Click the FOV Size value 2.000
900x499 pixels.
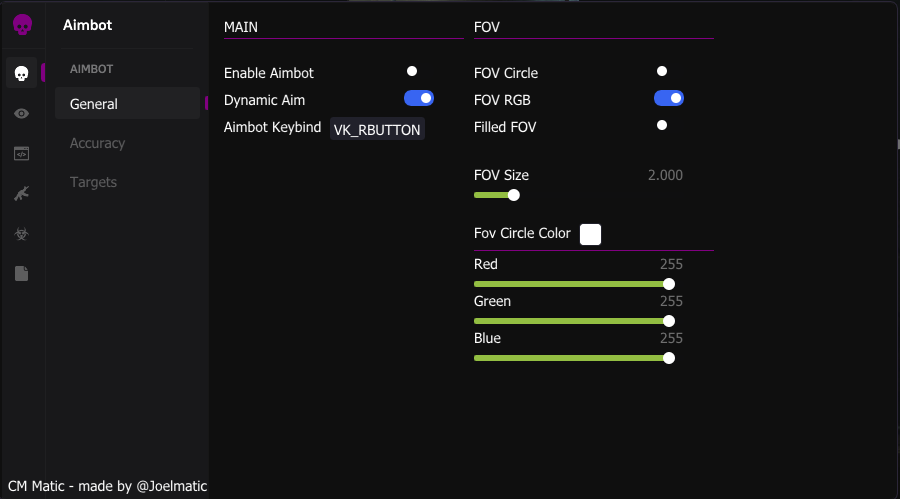pos(665,175)
